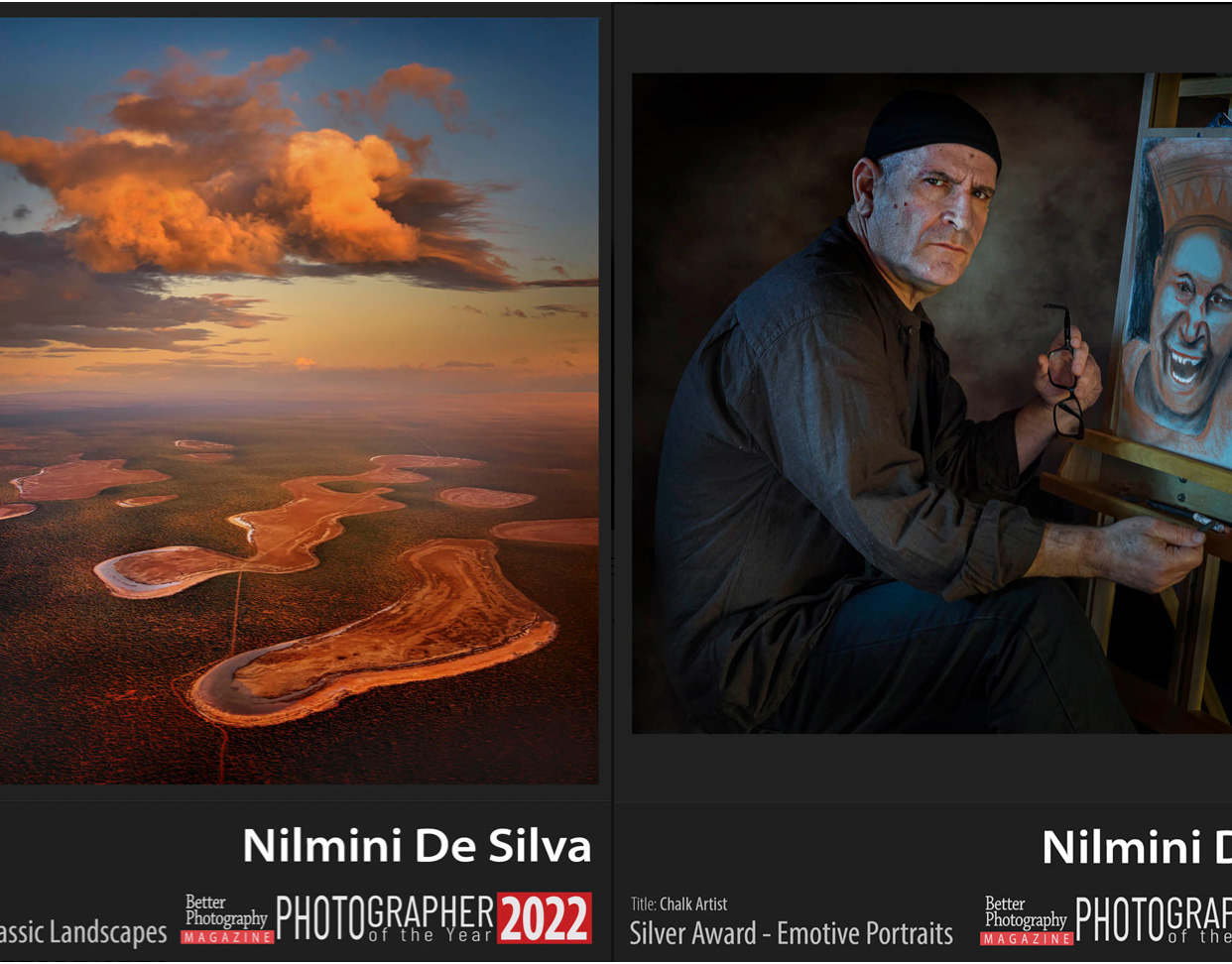Screen dimensions: 1232x964
Task: Click the Classic Landscapes category text
Action: pyautogui.click(x=83, y=932)
